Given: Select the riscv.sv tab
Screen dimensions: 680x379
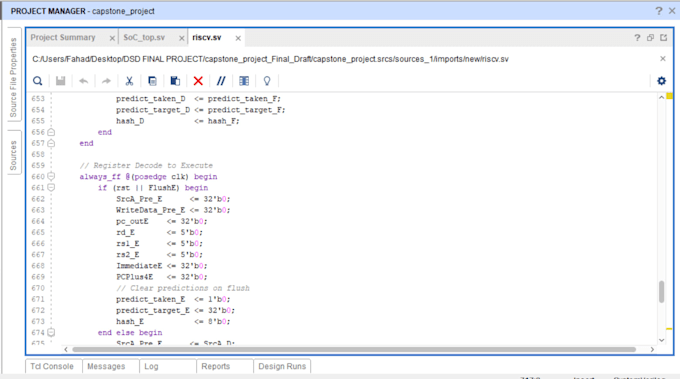Looking at the screenshot, I should pyautogui.click(x=207, y=38).
